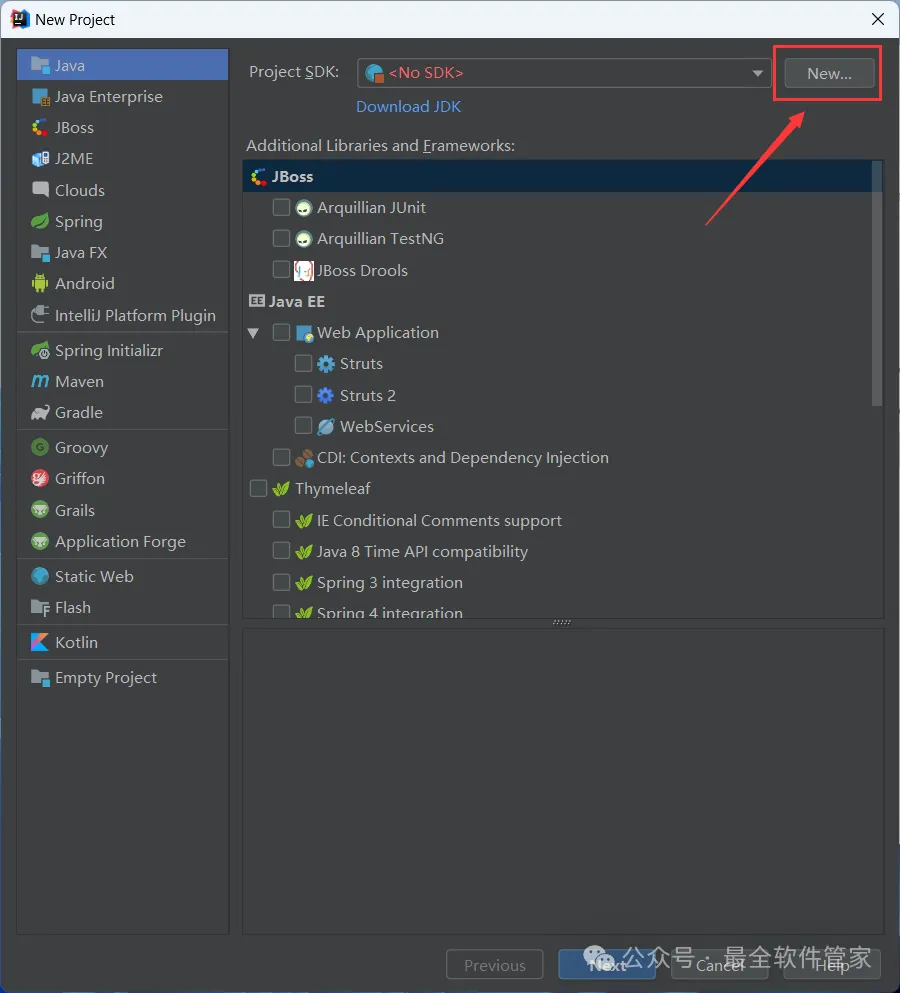Click the Help button
The width and height of the screenshot is (900, 993).
832,965
